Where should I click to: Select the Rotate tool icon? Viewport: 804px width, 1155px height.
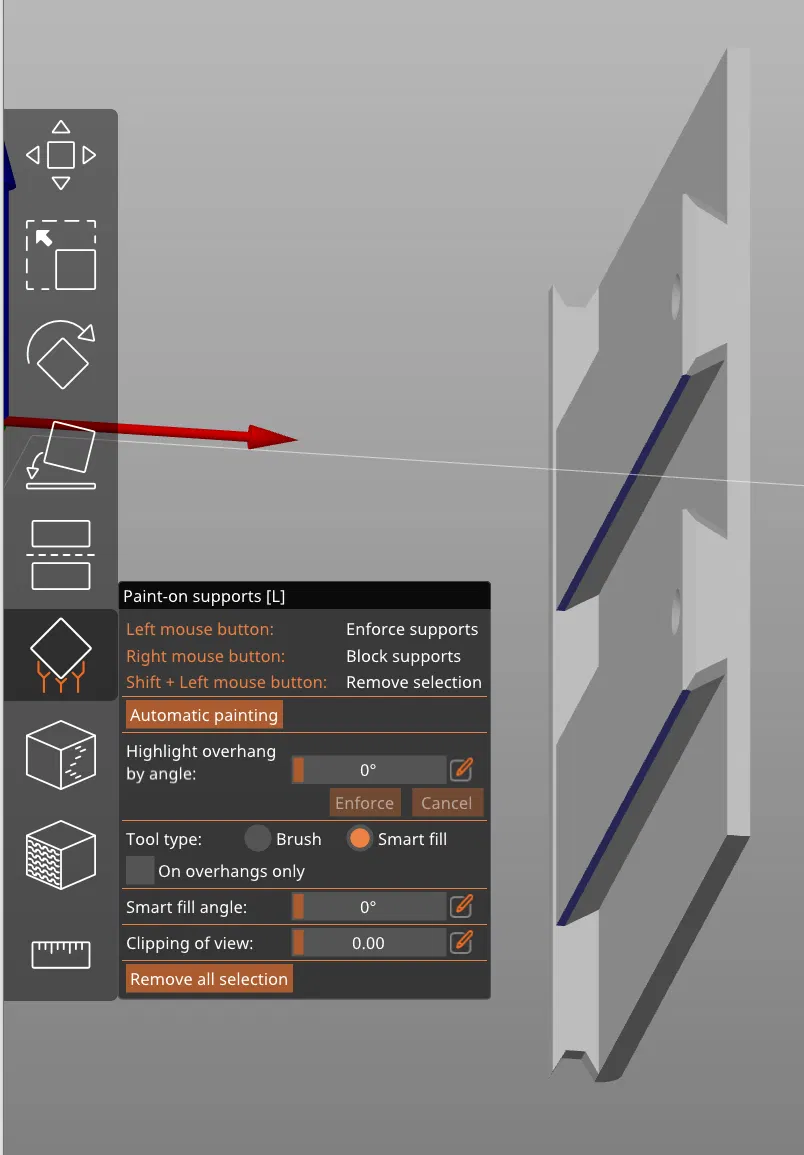pyautogui.click(x=61, y=354)
